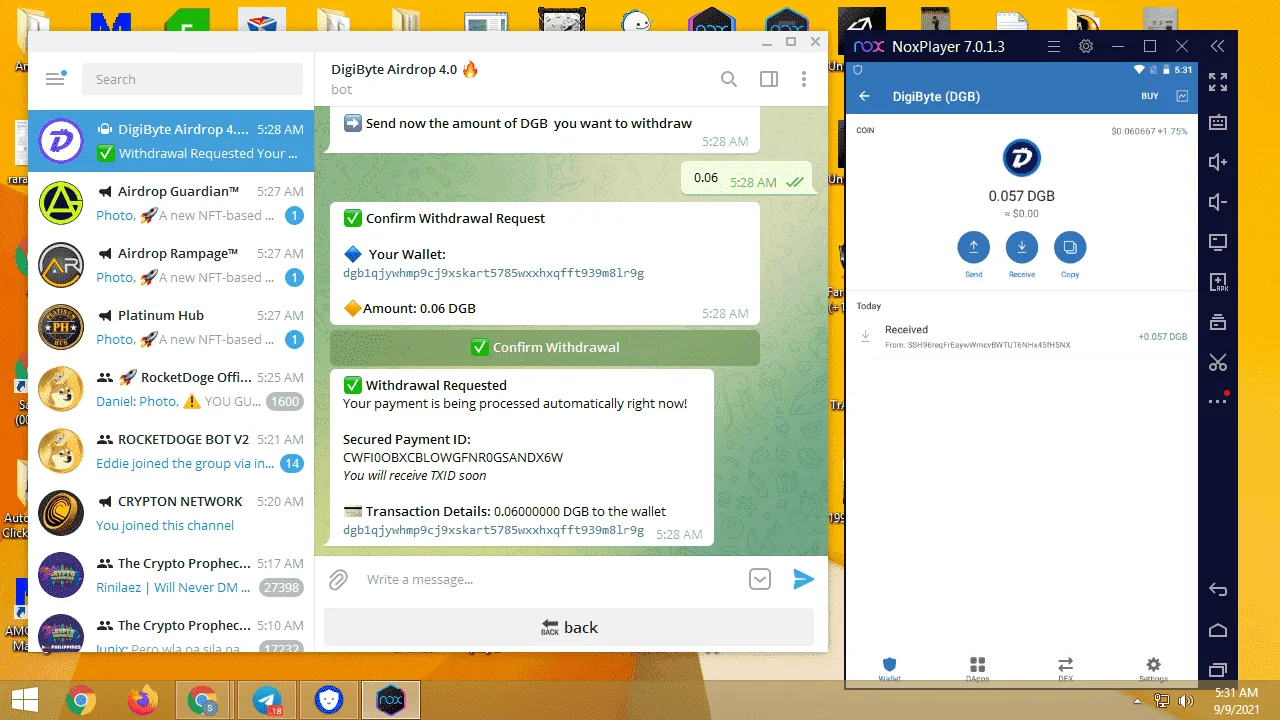The width and height of the screenshot is (1280, 720).
Task: Switch to the DApps tab
Action: [x=978, y=669]
